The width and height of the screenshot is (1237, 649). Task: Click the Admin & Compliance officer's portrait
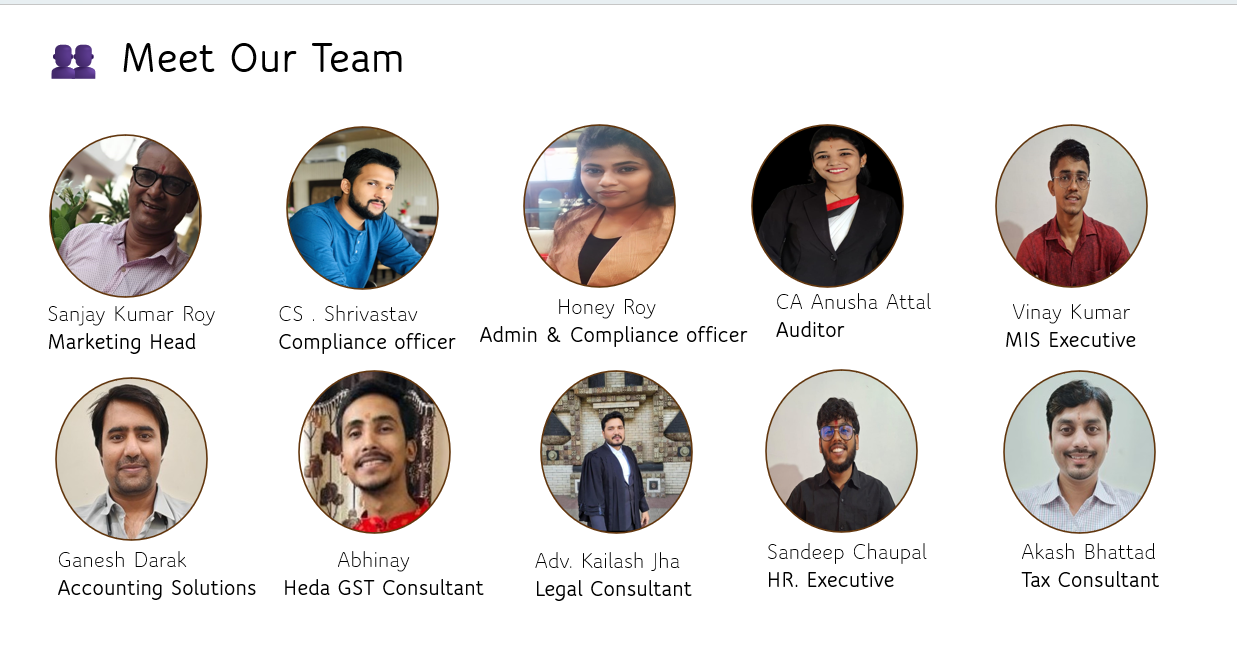point(599,206)
